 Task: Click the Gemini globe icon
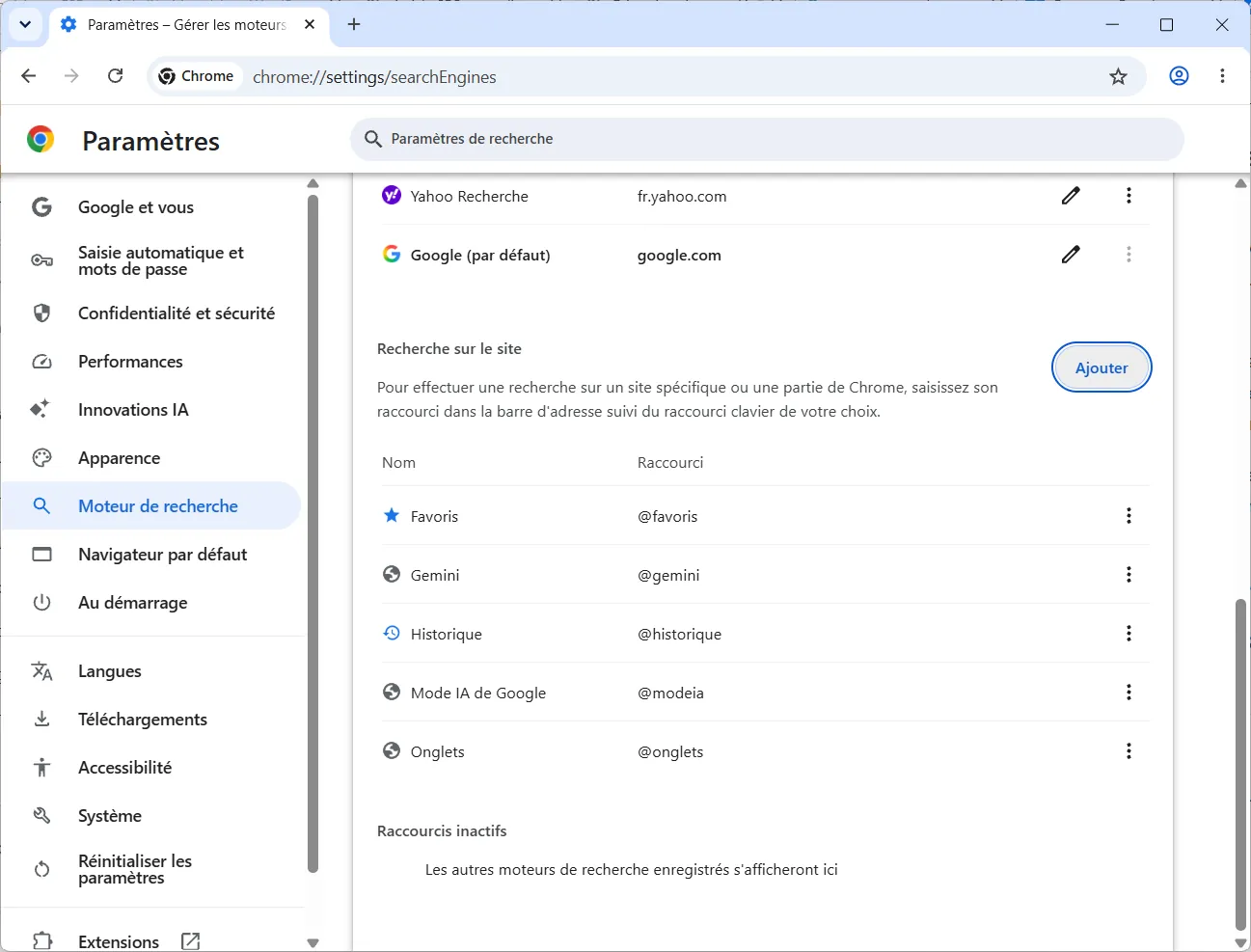click(x=391, y=574)
